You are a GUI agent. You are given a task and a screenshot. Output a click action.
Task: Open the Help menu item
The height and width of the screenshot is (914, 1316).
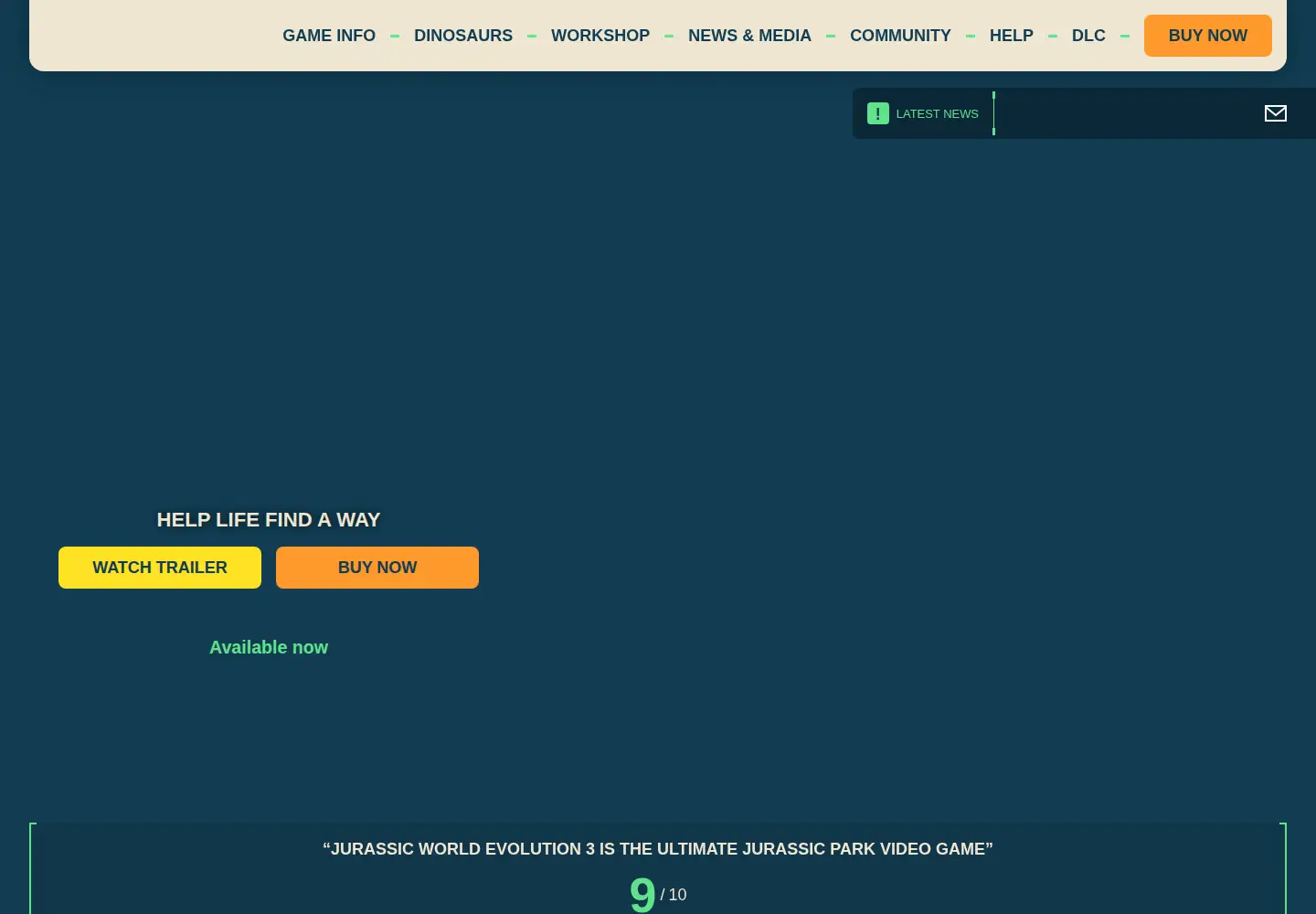coord(1012,36)
